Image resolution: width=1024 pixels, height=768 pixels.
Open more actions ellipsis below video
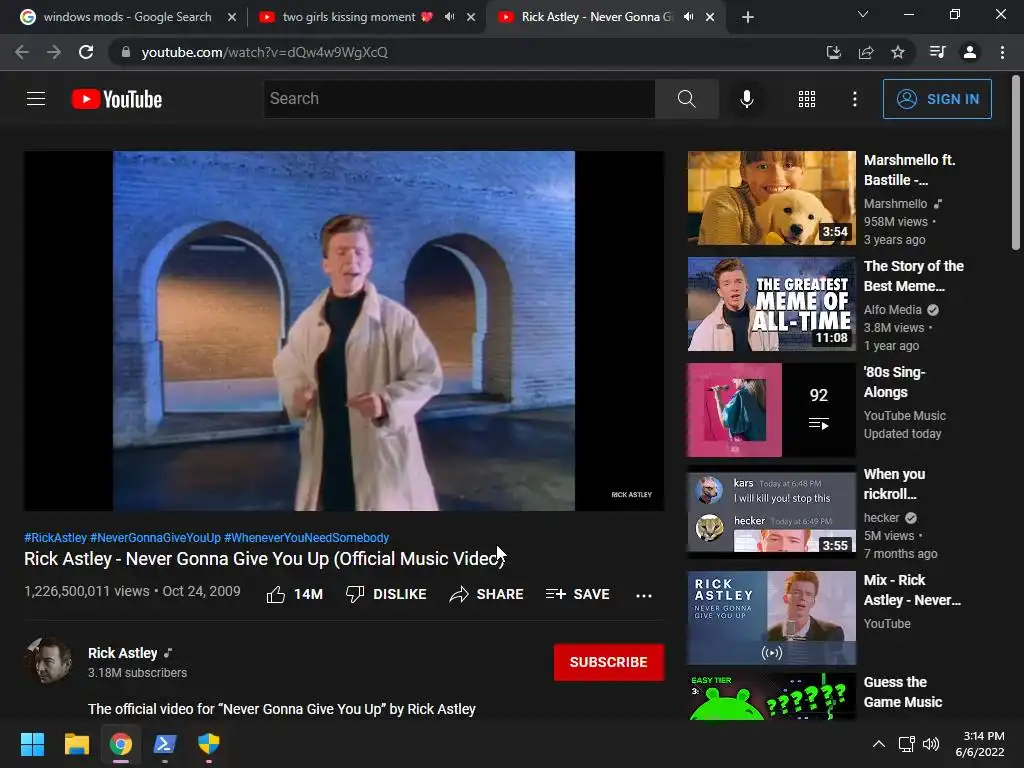click(644, 595)
